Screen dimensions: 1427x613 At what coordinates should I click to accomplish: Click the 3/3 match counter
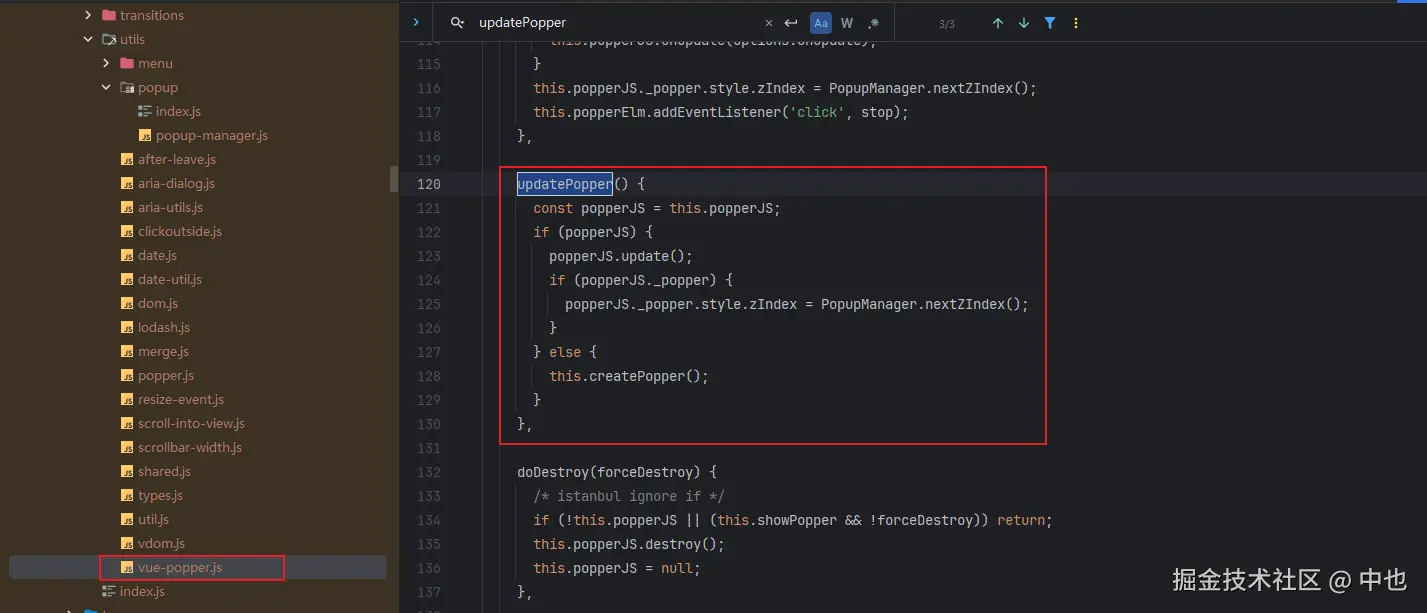(x=946, y=24)
